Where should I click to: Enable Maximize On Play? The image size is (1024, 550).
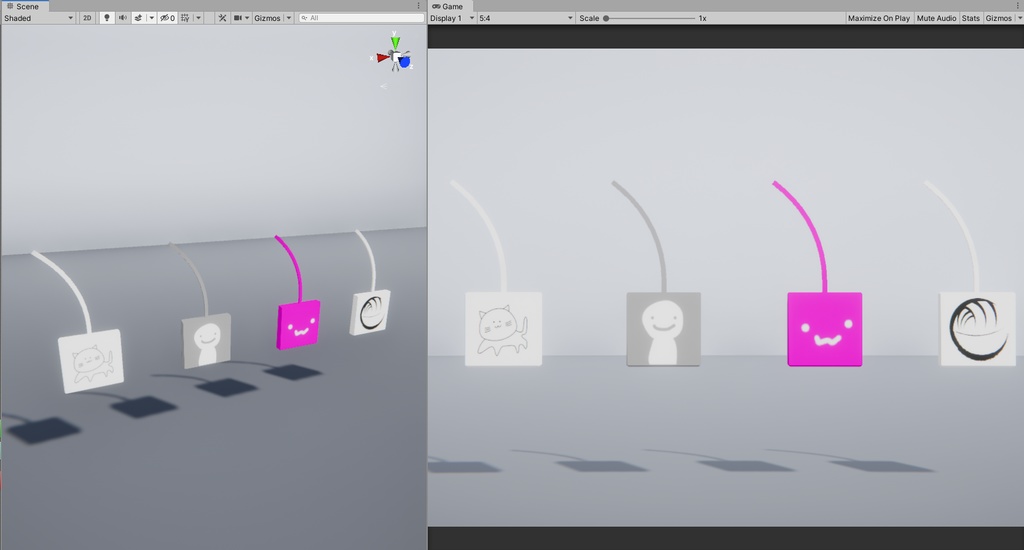tap(878, 18)
